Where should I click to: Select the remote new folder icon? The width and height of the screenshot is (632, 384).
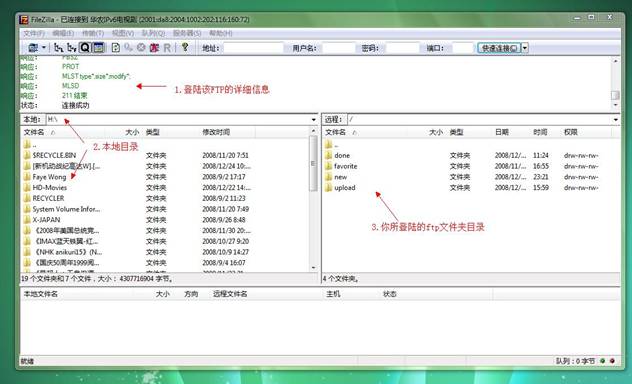pos(328,176)
